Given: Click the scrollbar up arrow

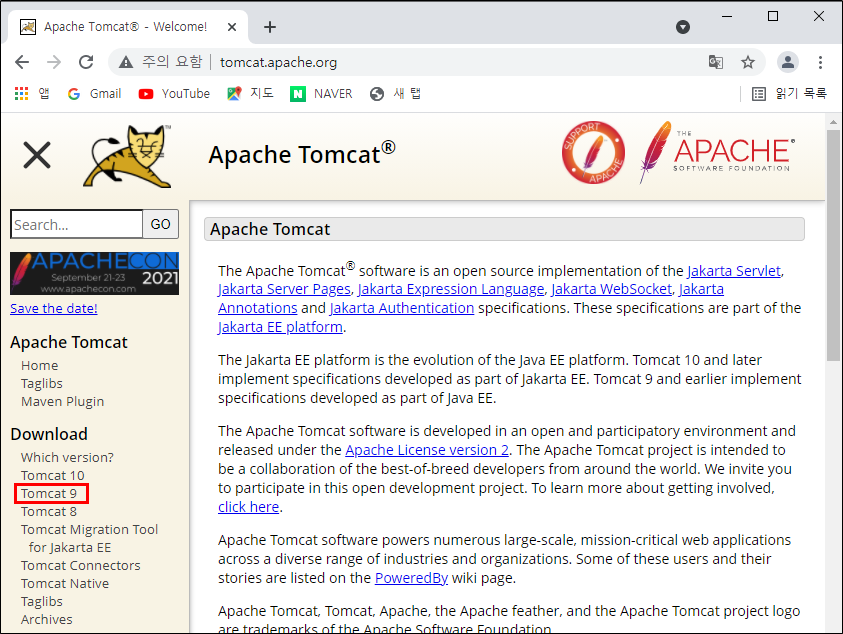Looking at the screenshot, I should [833, 123].
